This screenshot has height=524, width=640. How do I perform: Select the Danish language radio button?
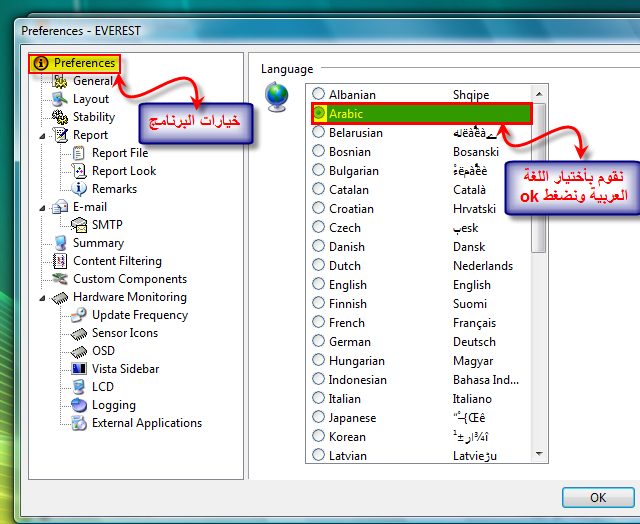(x=318, y=246)
